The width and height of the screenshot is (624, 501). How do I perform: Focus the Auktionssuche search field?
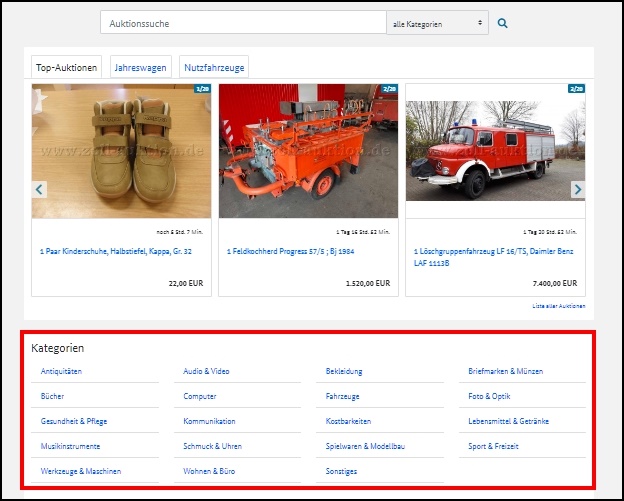coord(243,23)
